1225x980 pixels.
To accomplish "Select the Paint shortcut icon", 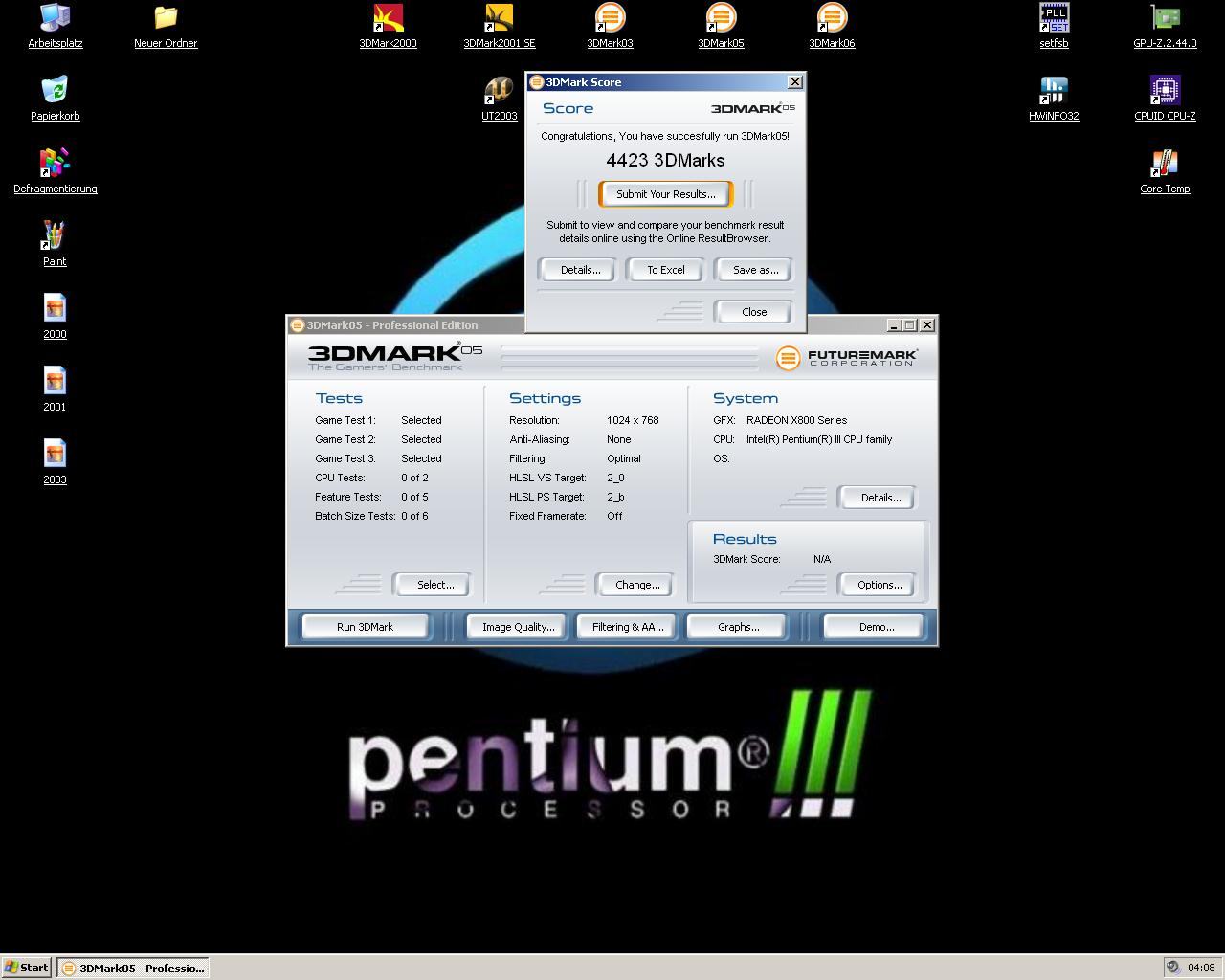I will tap(55, 244).
